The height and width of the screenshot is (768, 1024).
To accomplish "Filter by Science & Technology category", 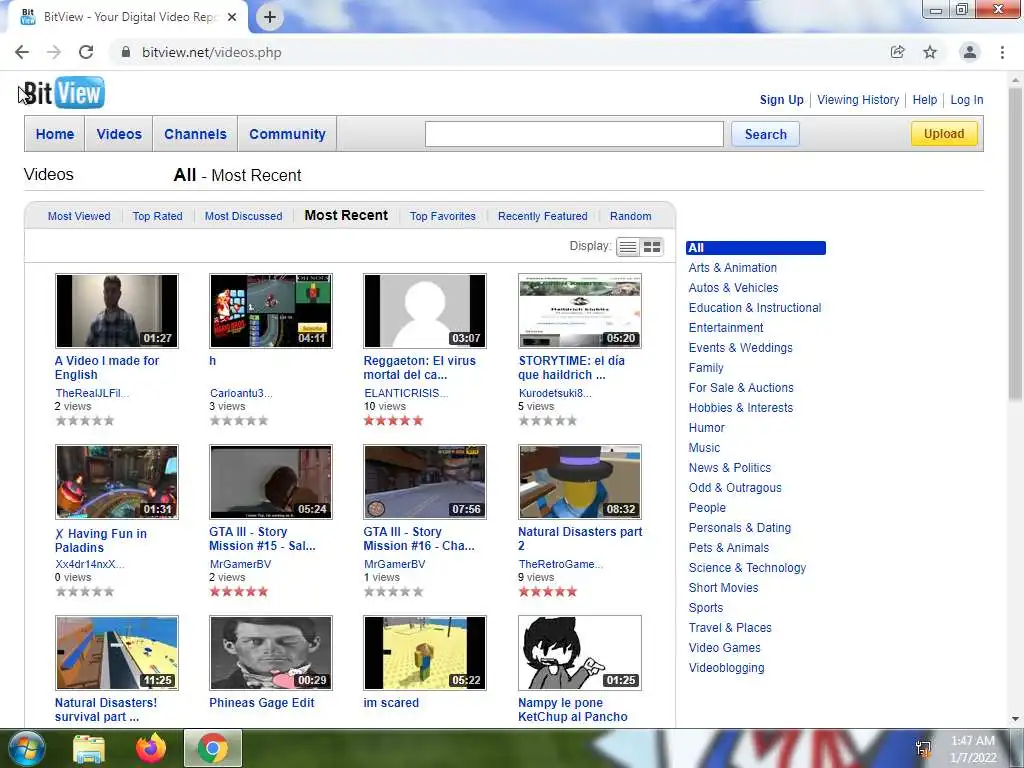I will click(747, 568).
